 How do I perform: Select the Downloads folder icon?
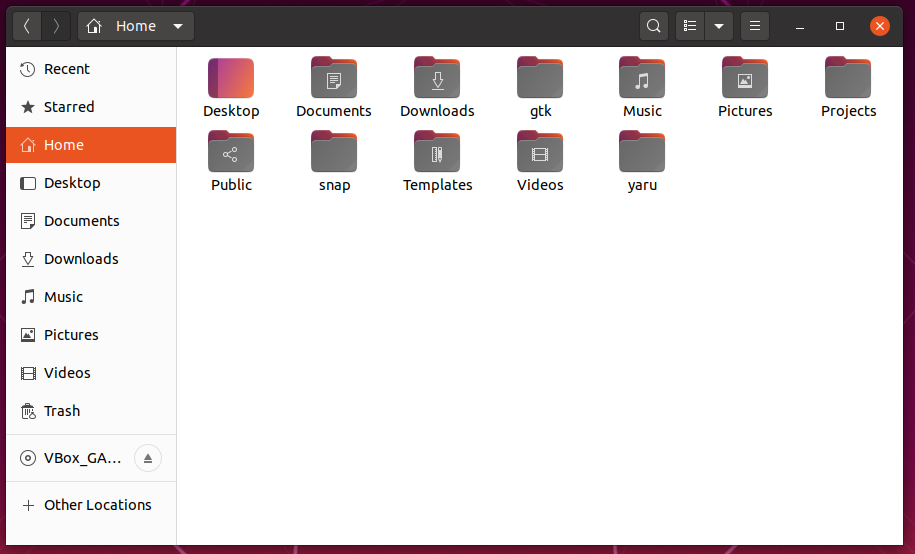437,78
